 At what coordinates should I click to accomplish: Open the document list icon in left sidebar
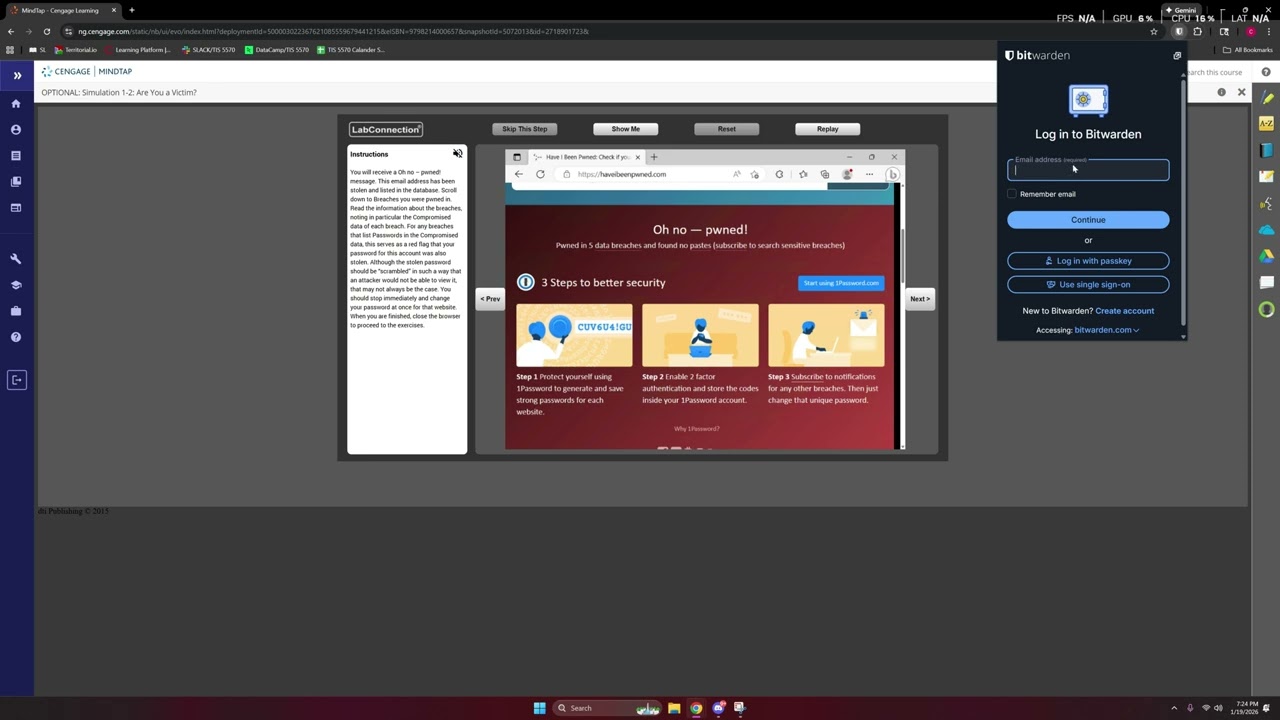pos(16,156)
